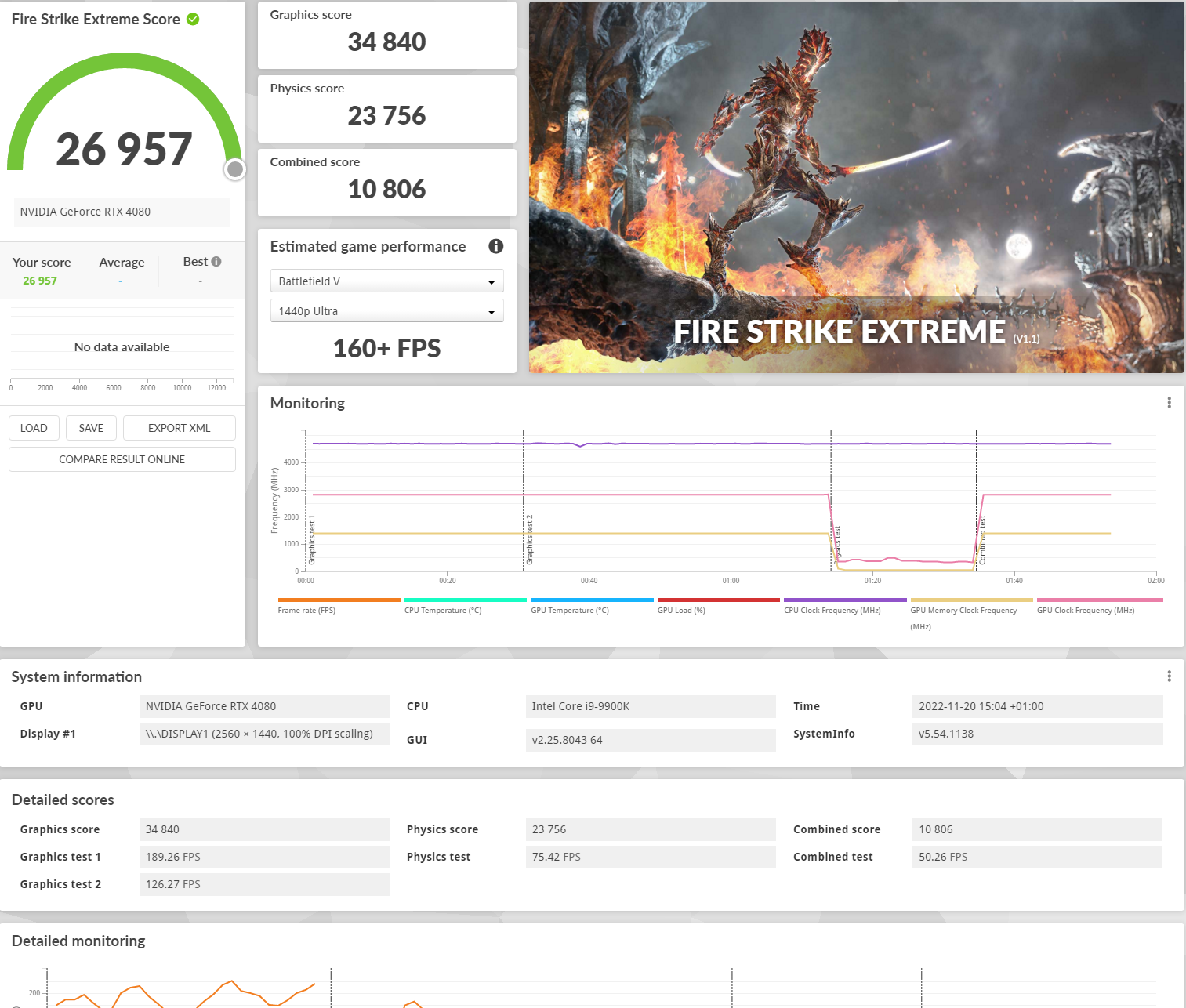Click the Graphics score value 34 840 in Detailed scores
1186x1008 pixels.
[264, 829]
